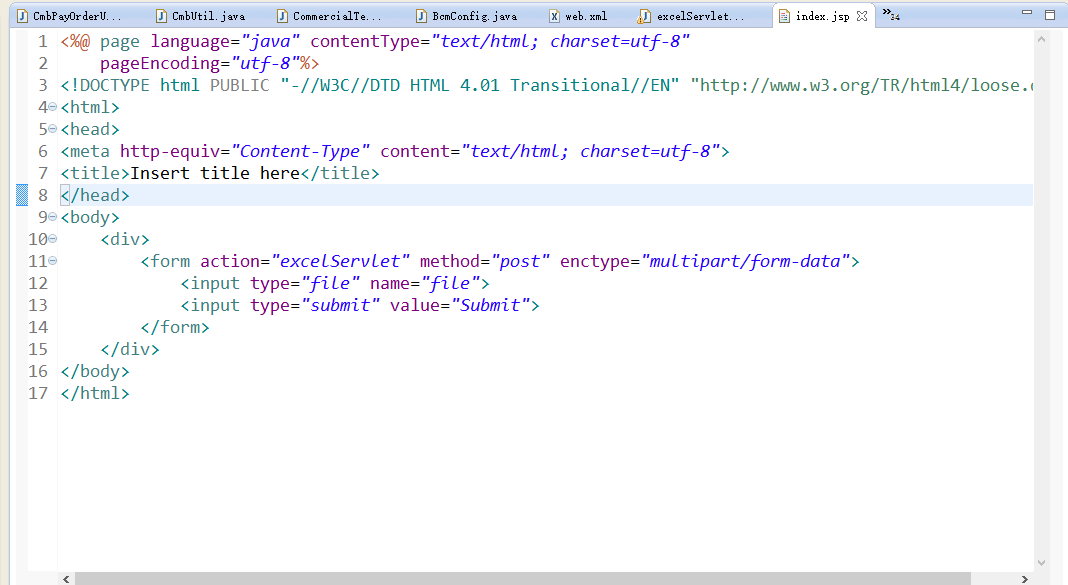The height and width of the screenshot is (585, 1068).
Task: Minimize the editor area
Action: [1026, 13]
